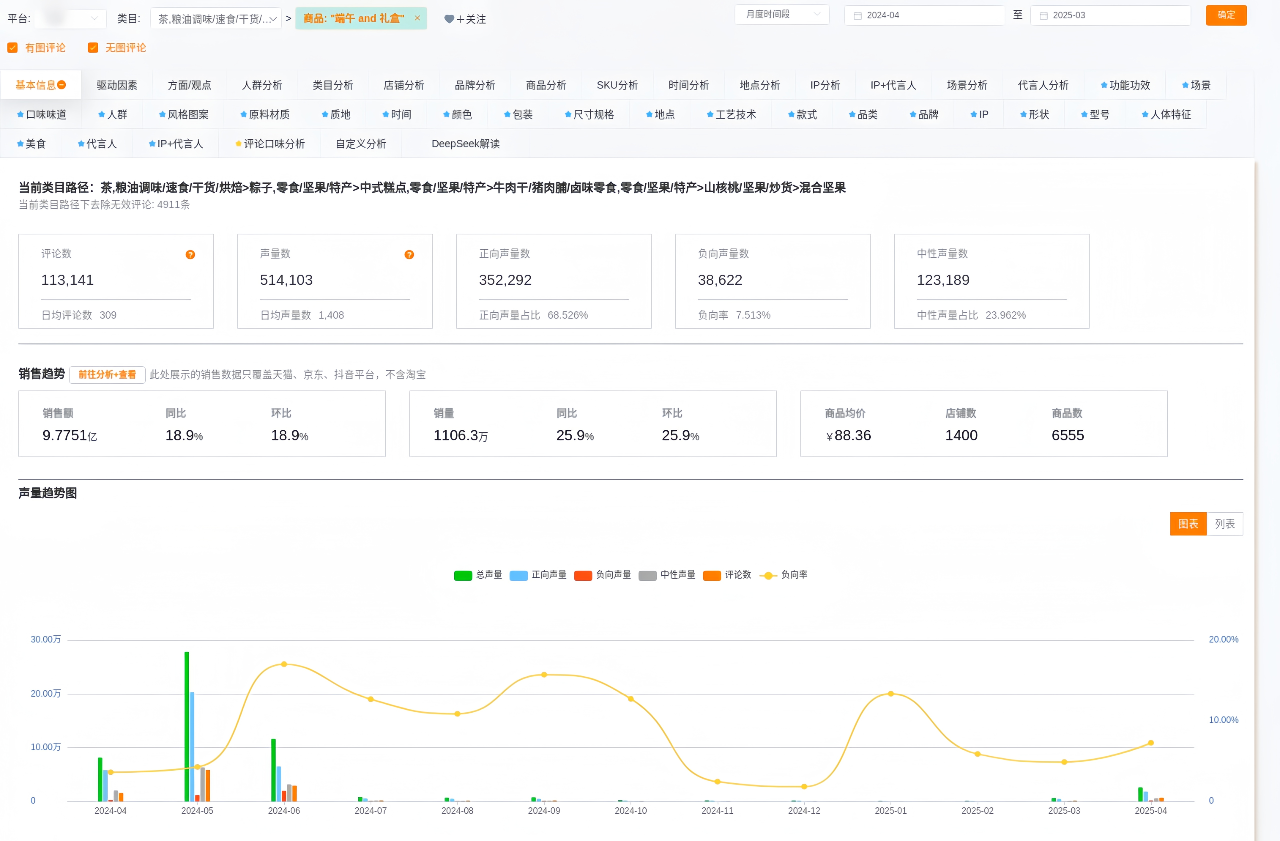The width and height of the screenshot is (1280, 841).
Task: Open the 场景分析 tab
Action: (x=967, y=85)
